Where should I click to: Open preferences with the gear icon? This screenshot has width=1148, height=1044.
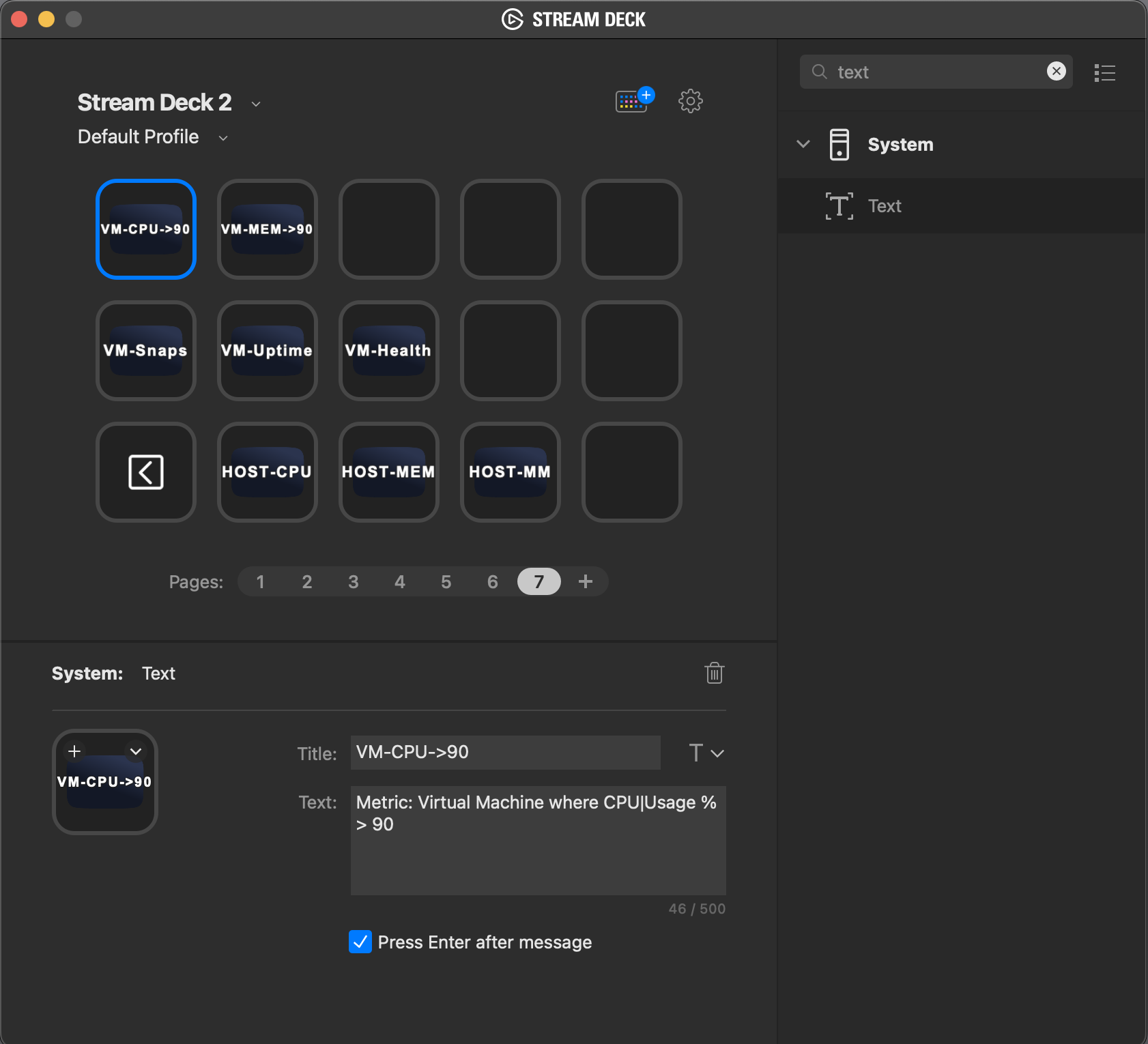[690, 101]
